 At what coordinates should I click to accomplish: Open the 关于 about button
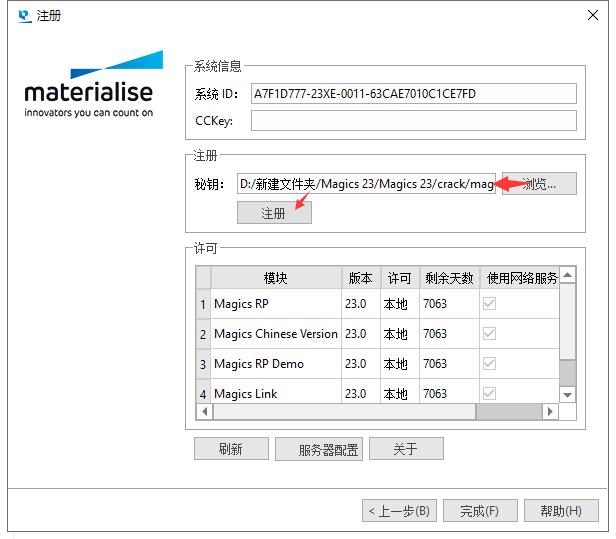pyautogui.click(x=406, y=449)
